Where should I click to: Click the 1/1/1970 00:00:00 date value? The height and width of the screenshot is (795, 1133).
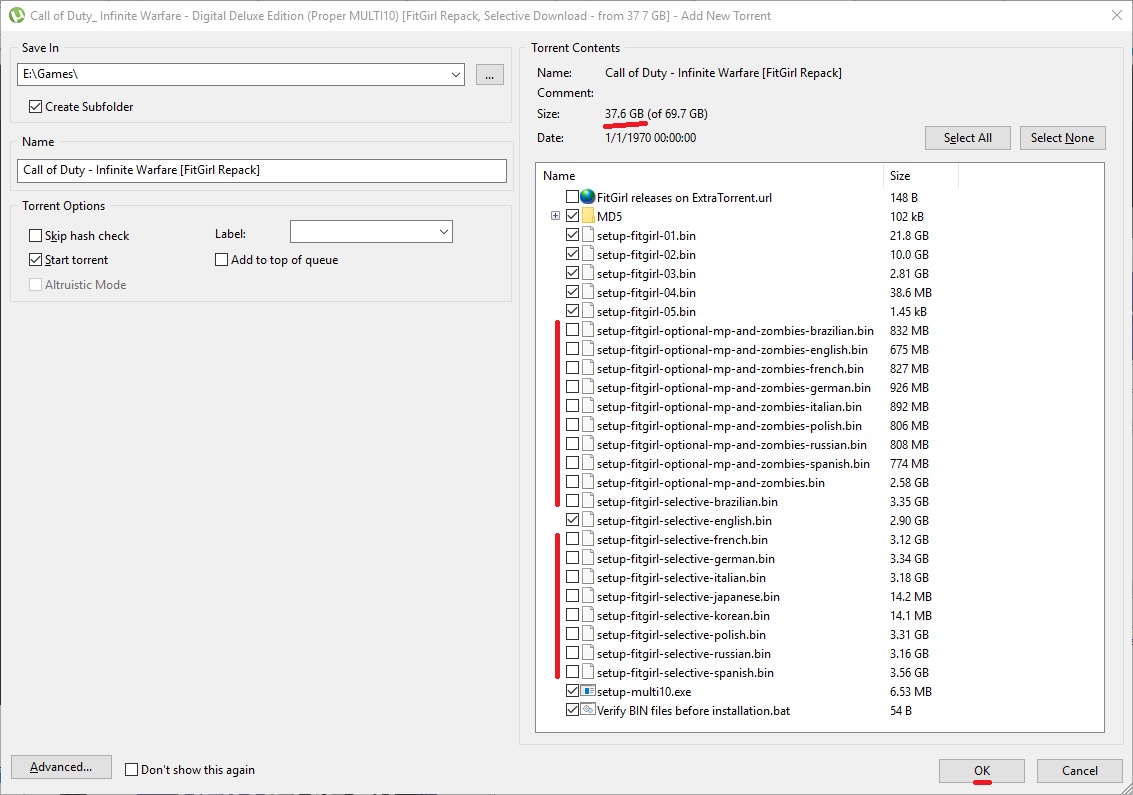pos(650,137)
